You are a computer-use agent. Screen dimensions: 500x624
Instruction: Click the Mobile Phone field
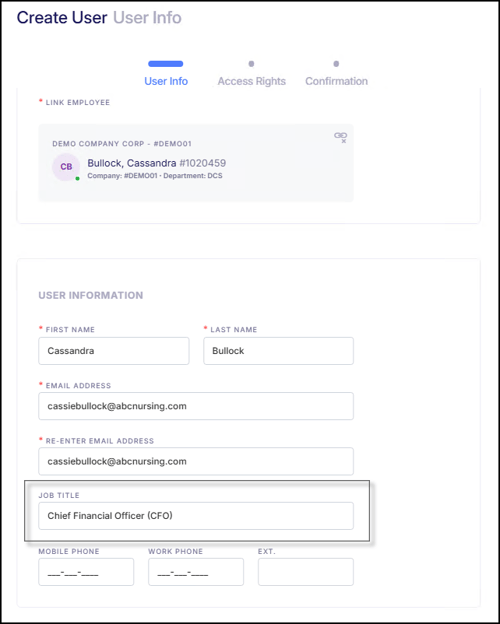coord(86,572)
